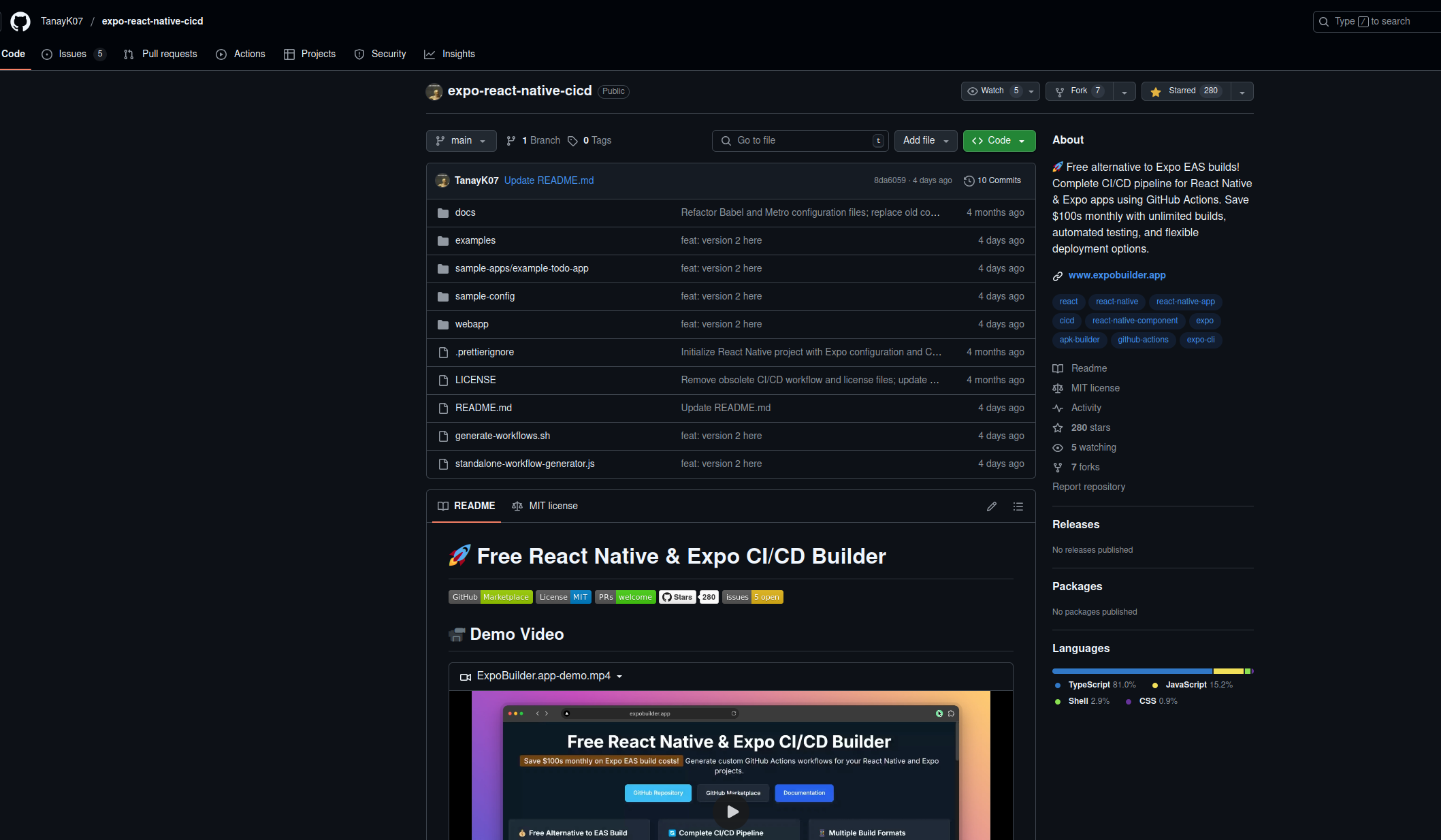
Task: Click the Readme book icon in About
Action: point(1058,369)
